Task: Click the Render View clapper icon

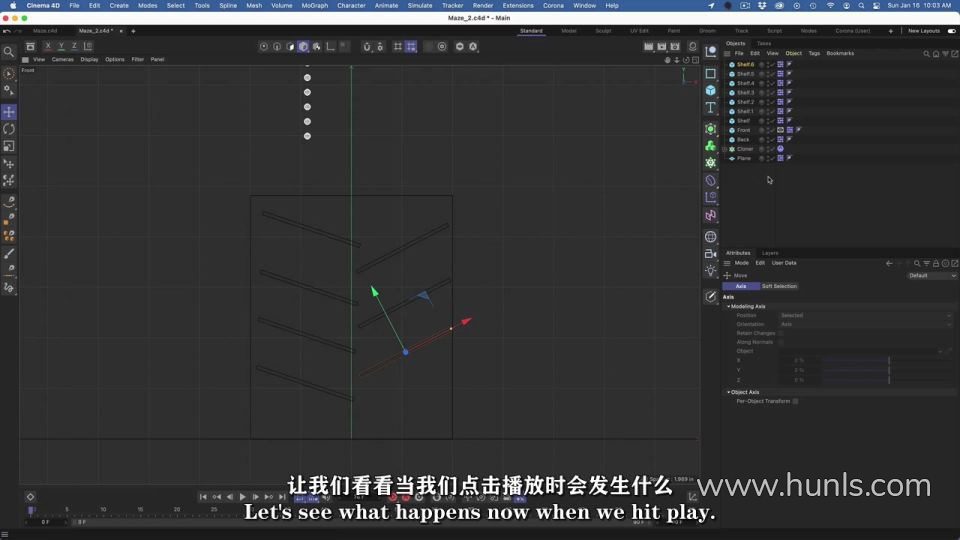Action: pyautogui.click(x=648, y=47)
